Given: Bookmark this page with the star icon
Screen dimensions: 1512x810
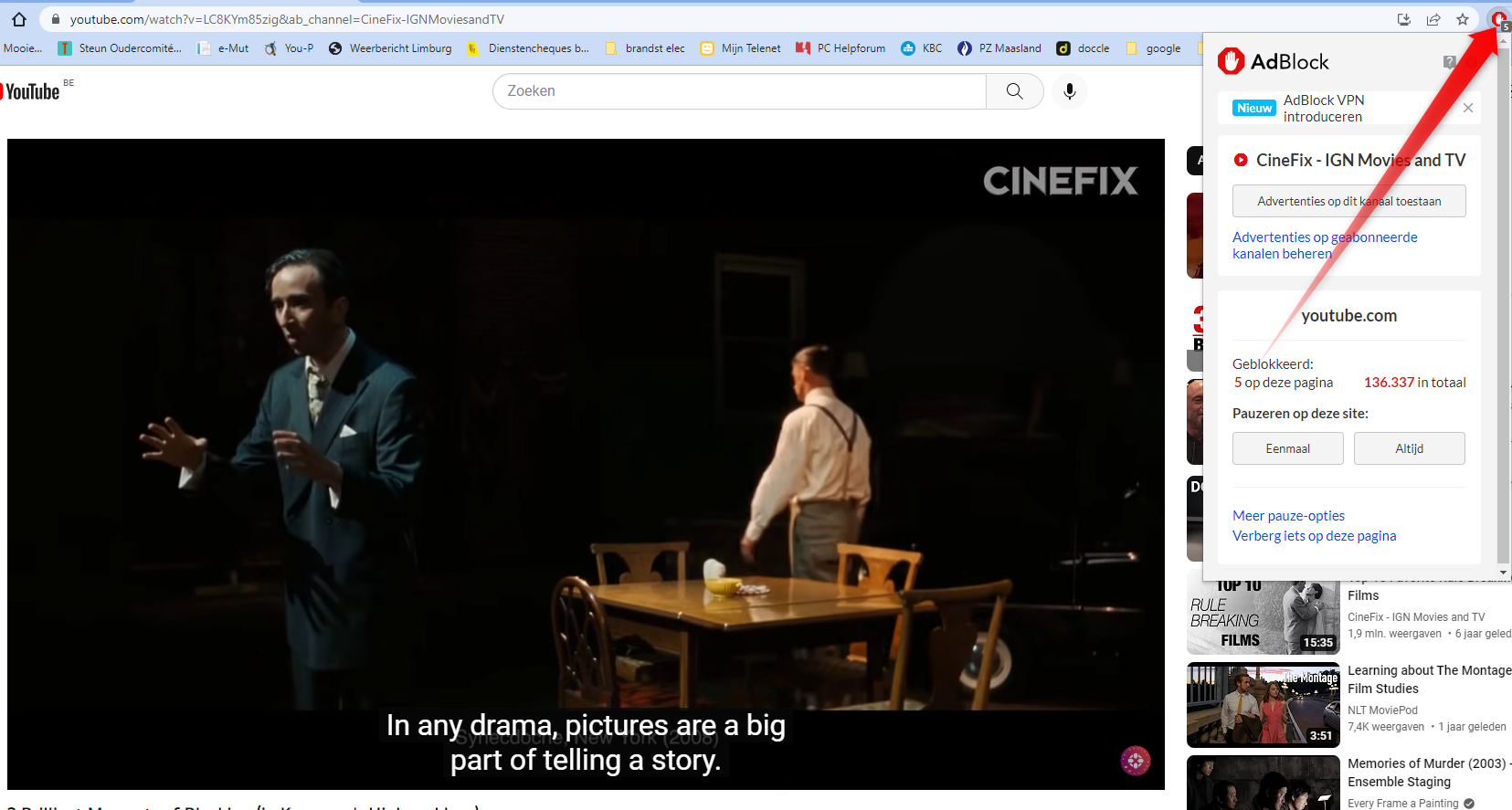Looking at the screenshot, I should [x=1463, y=19].
